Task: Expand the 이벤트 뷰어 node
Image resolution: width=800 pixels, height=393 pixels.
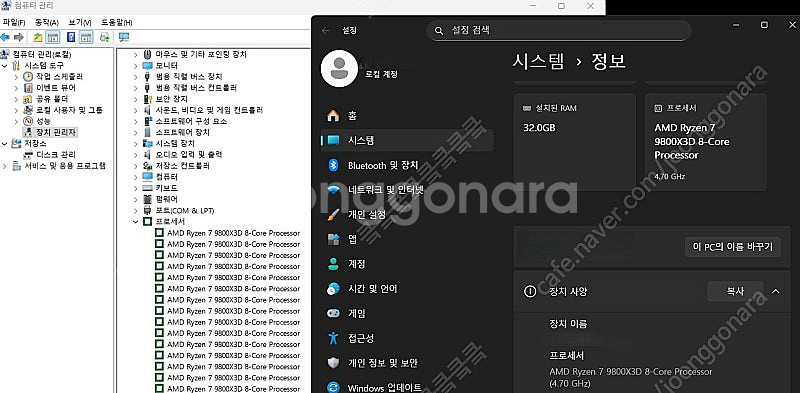Action: click(16, 88)
